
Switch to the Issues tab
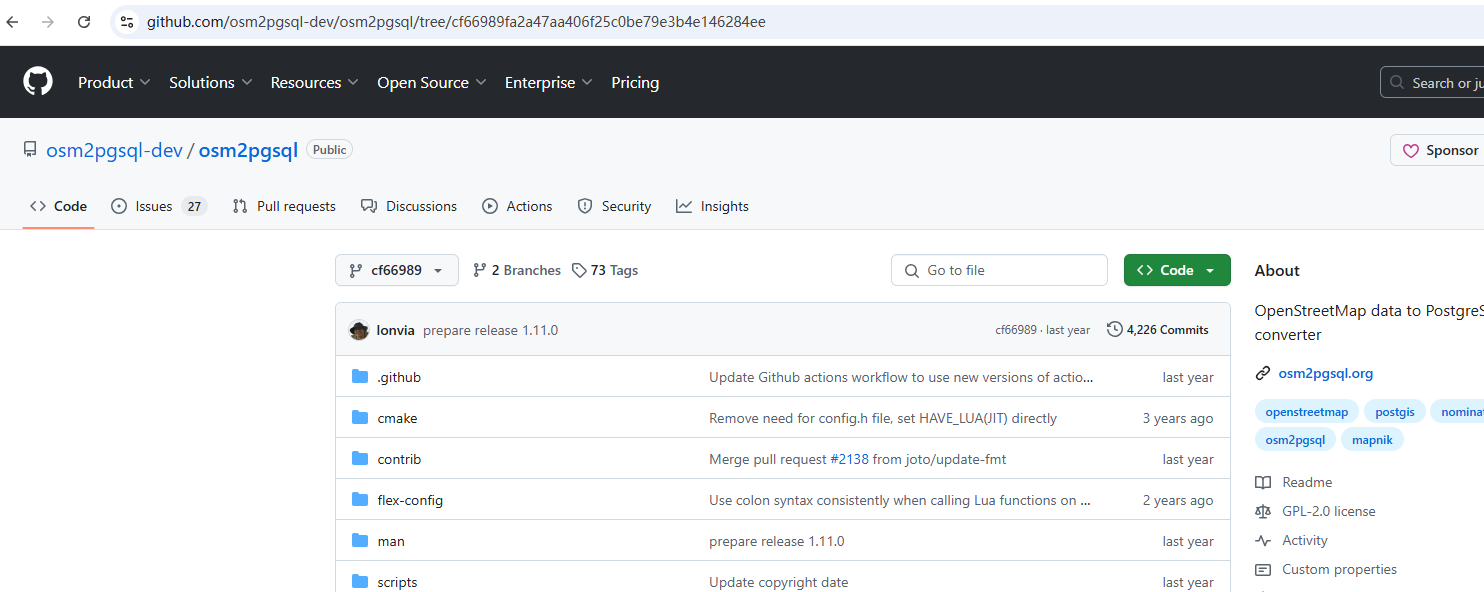click(x=158, y=206)
